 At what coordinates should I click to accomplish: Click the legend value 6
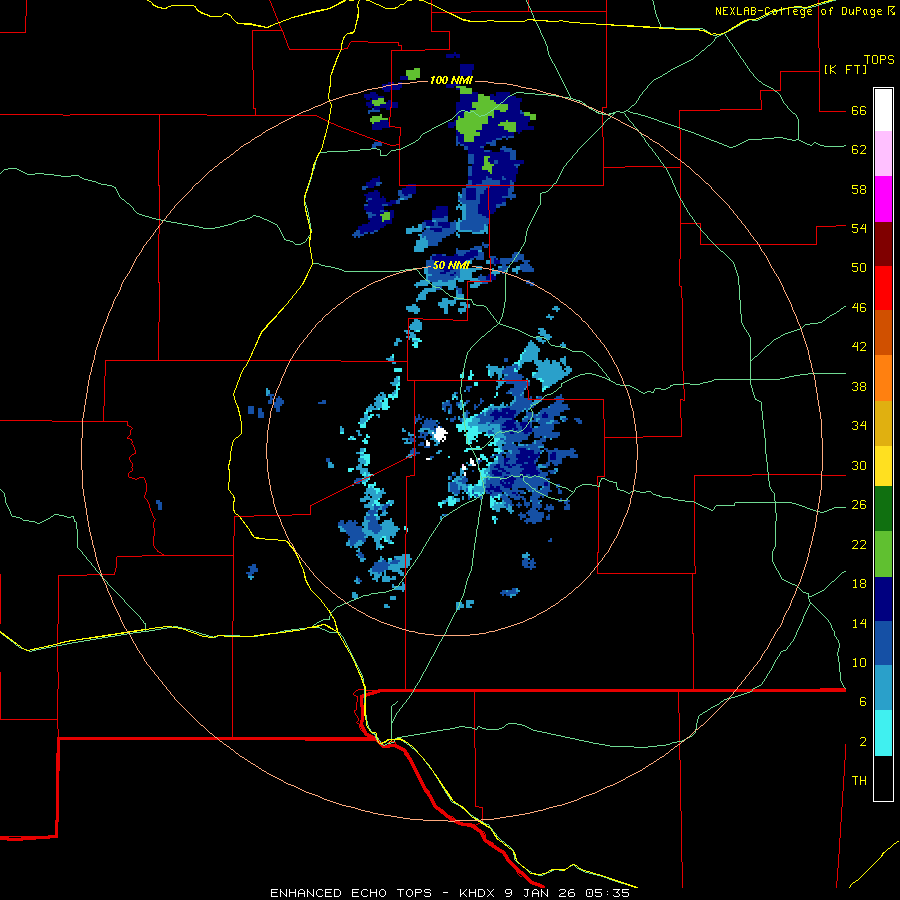[863, 701]
